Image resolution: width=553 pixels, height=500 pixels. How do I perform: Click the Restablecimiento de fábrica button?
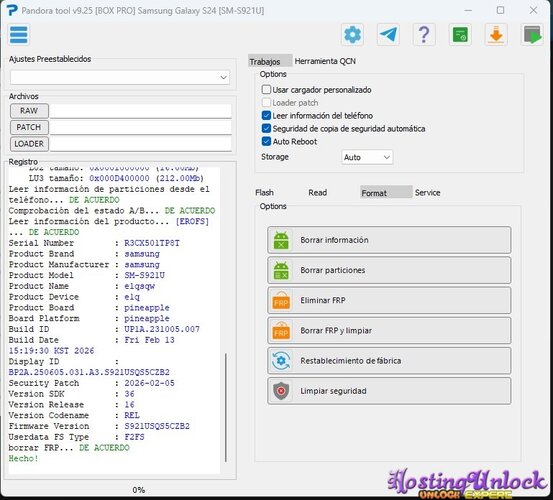click(x=389, y=361)
